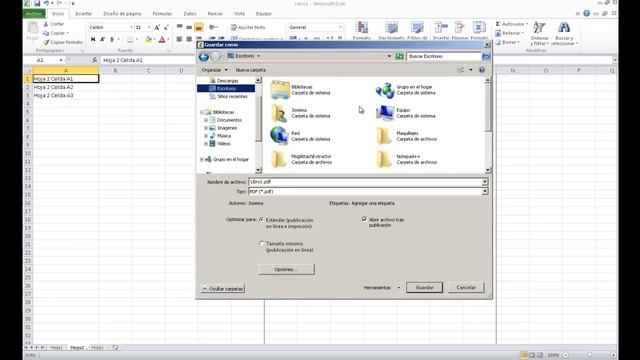
Task: Click the Guardar button
Action: pos(424,288)
